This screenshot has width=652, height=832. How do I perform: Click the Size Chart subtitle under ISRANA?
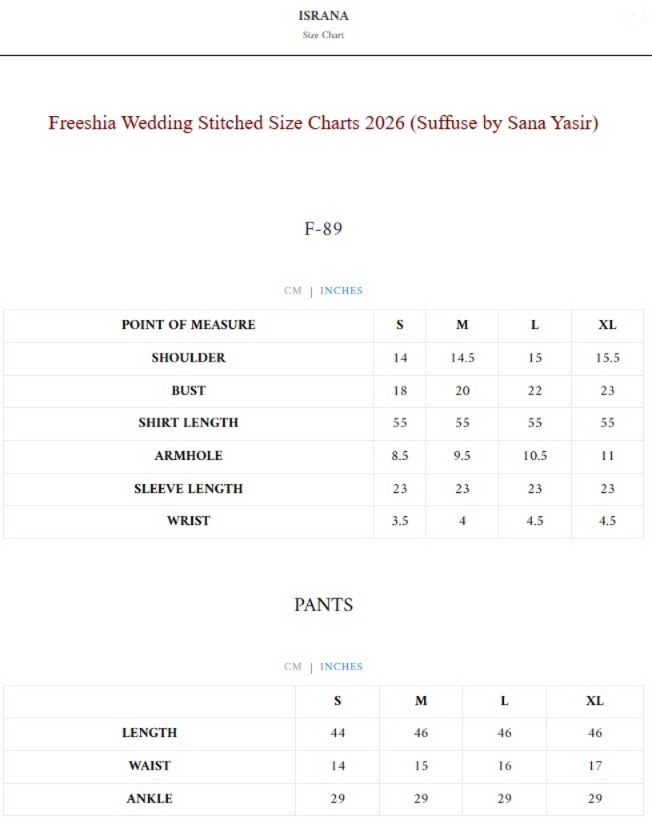point(324,36)
